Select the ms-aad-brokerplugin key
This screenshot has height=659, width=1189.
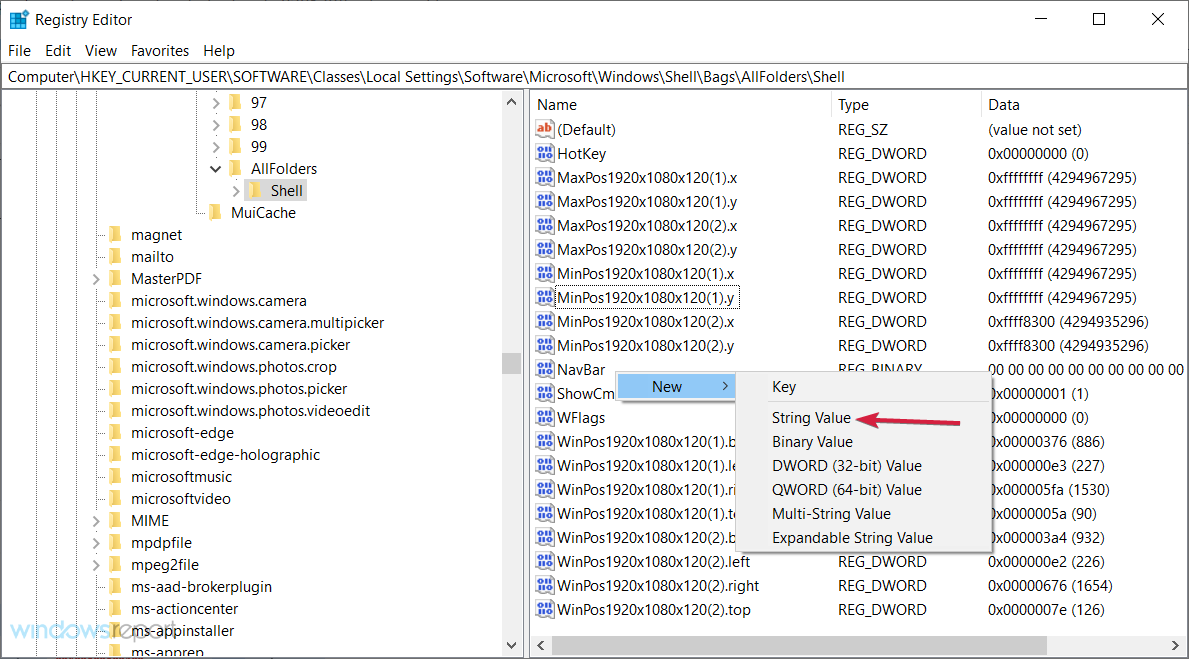click(201, 587)
